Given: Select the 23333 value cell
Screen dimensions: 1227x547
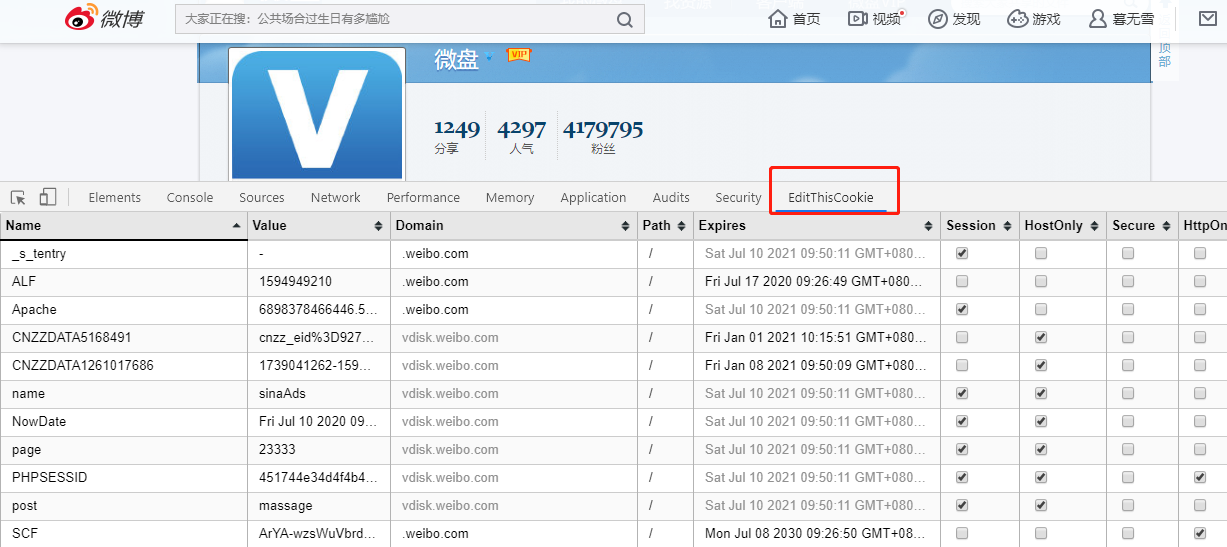Looking at the screenshot, I should [318, 450].
